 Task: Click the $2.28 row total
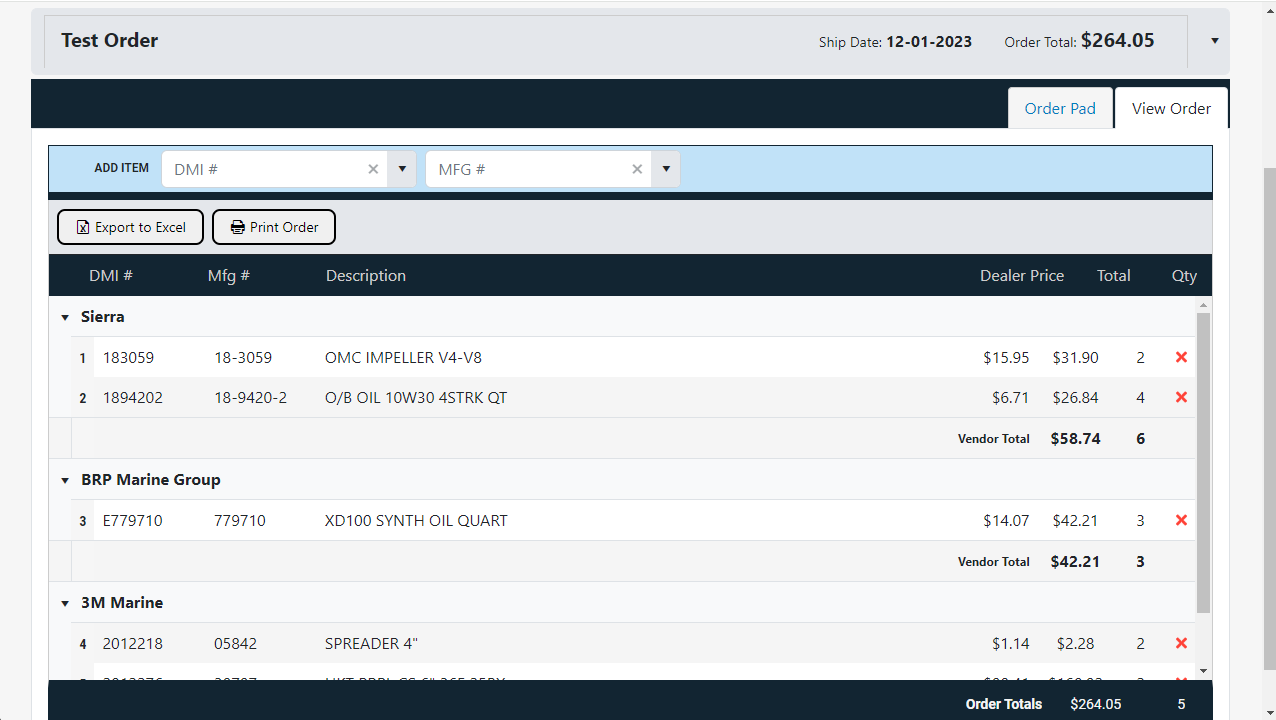(x=1078, y=643)
